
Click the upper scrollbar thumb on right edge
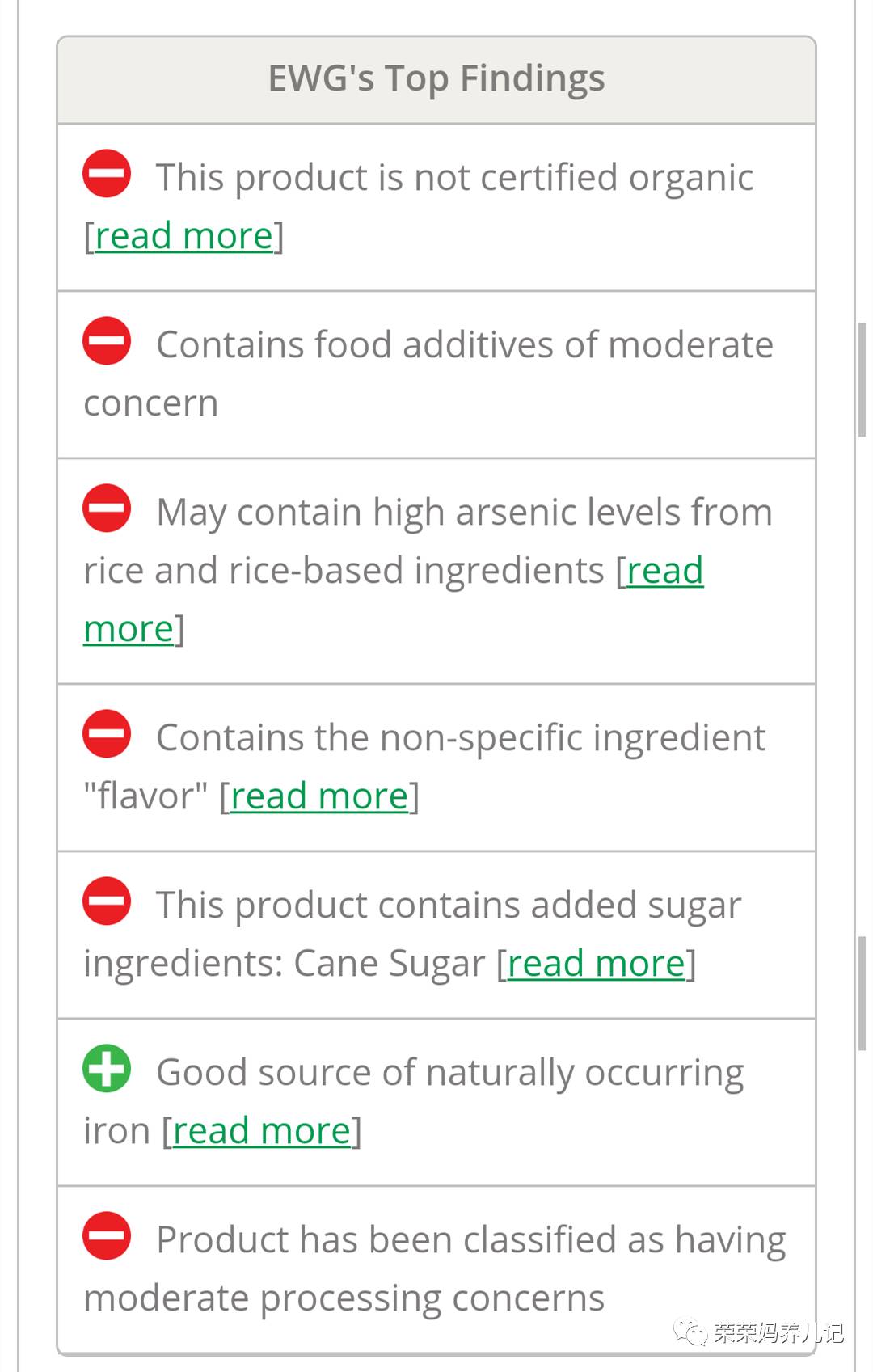pyautogui.click(x=862, y=380)
